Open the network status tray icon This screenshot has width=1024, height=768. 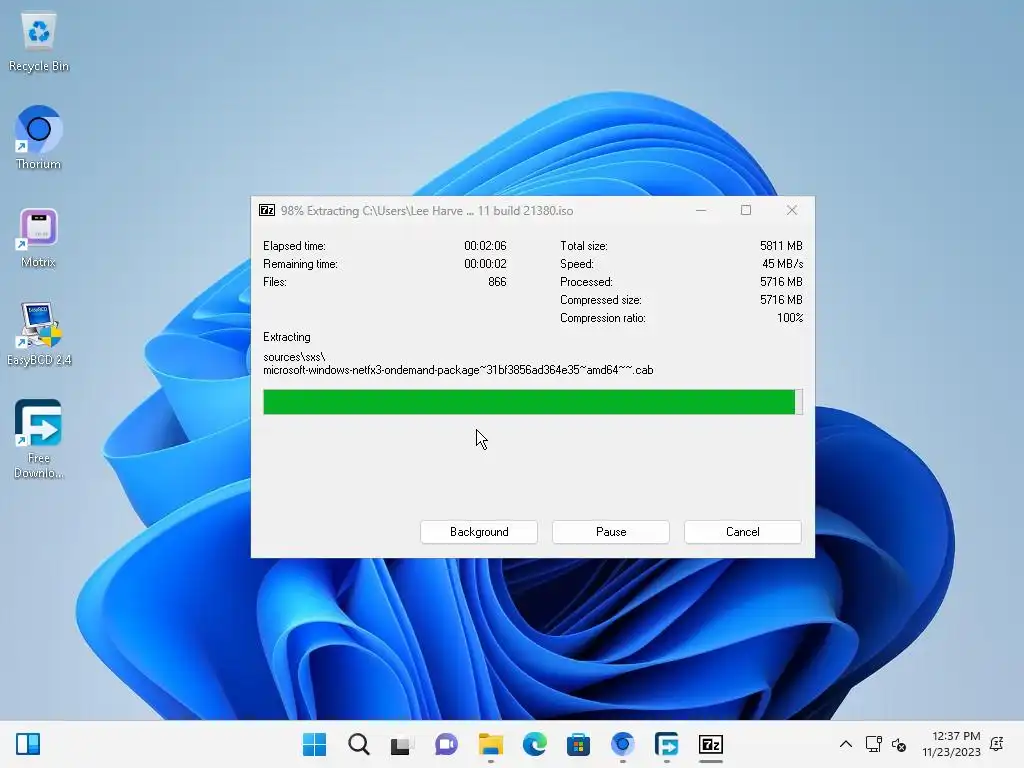click(x=873, y=744)
